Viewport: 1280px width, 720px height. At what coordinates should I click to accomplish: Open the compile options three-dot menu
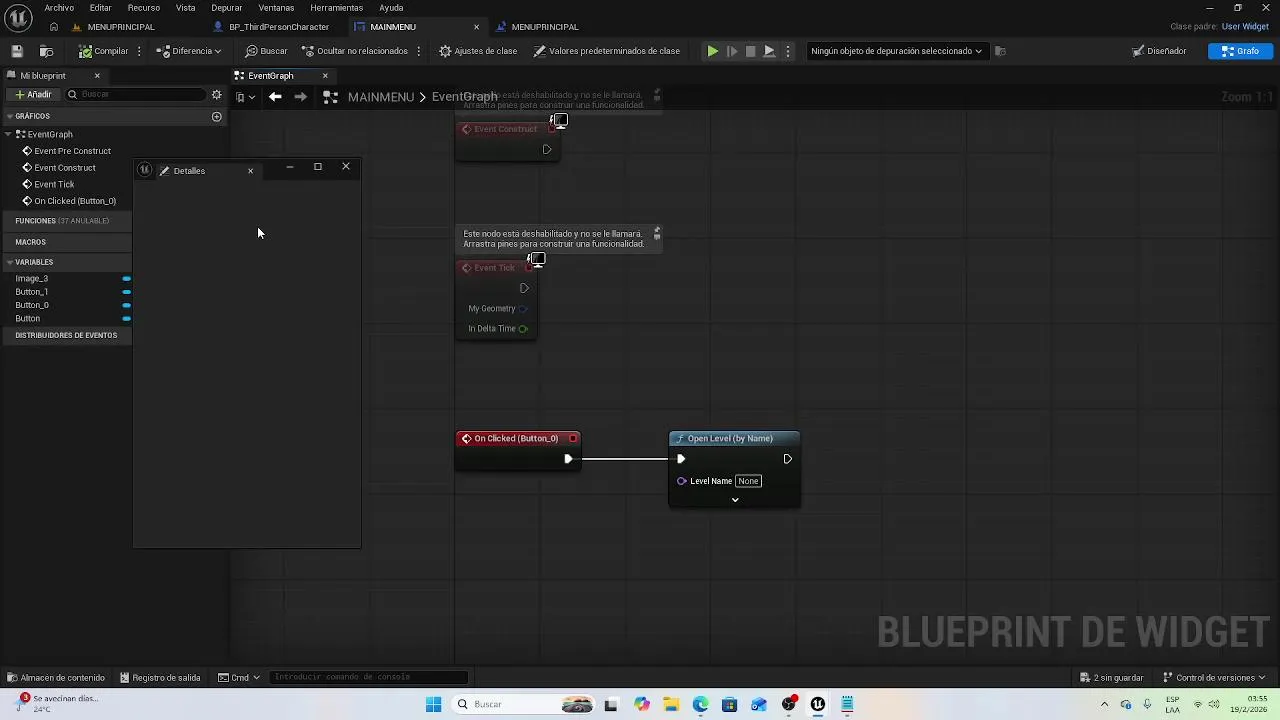click(139, 51)
